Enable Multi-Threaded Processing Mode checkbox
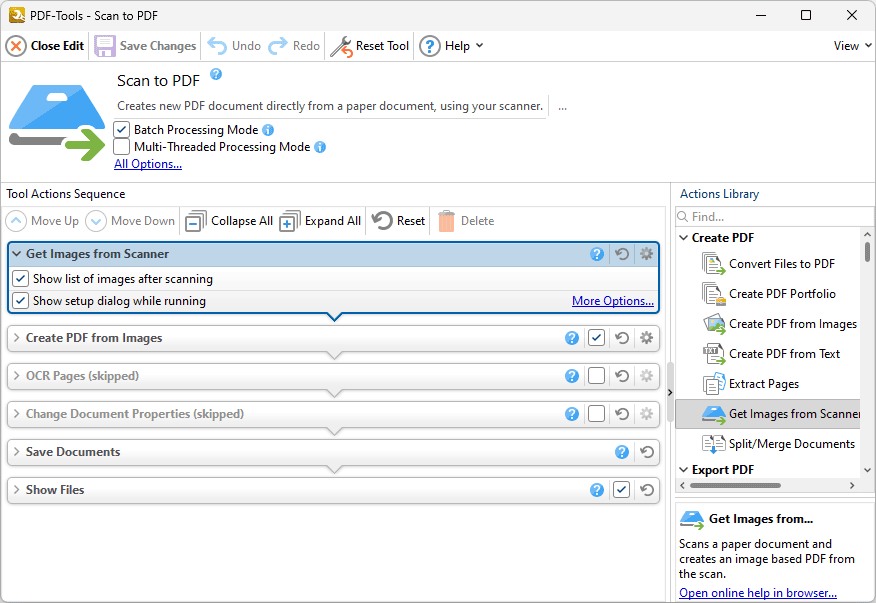The width and height of the screenshot is (876, 603). (x=121, y=147)
